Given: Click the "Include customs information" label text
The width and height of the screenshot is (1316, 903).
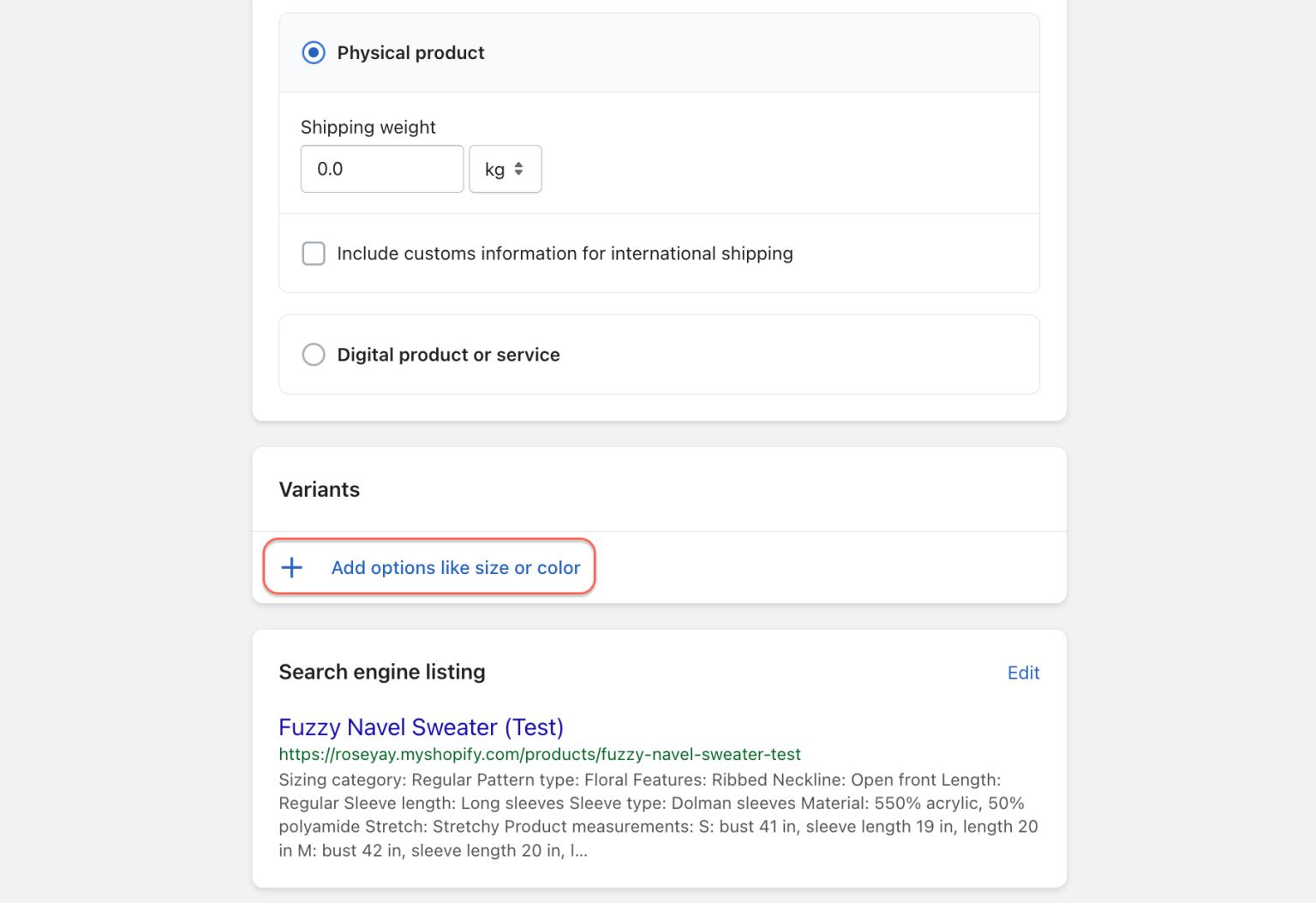Looking at the screenshot, I should [565, 254].
